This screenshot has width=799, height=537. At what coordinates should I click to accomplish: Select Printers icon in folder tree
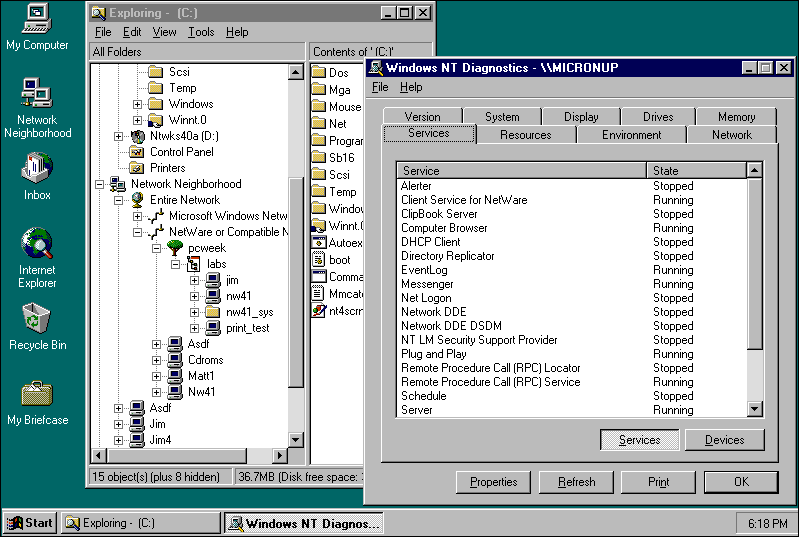click(137, 168)
